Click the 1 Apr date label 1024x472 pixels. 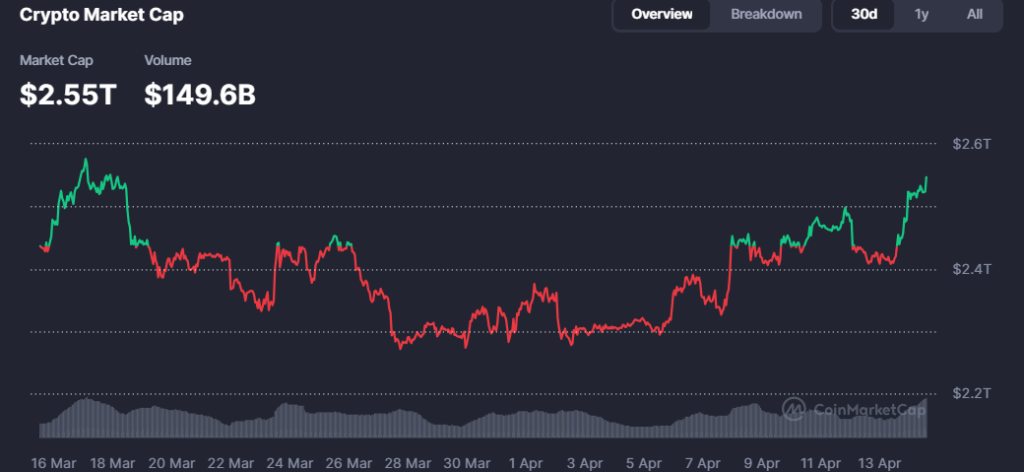coord(525,463)
